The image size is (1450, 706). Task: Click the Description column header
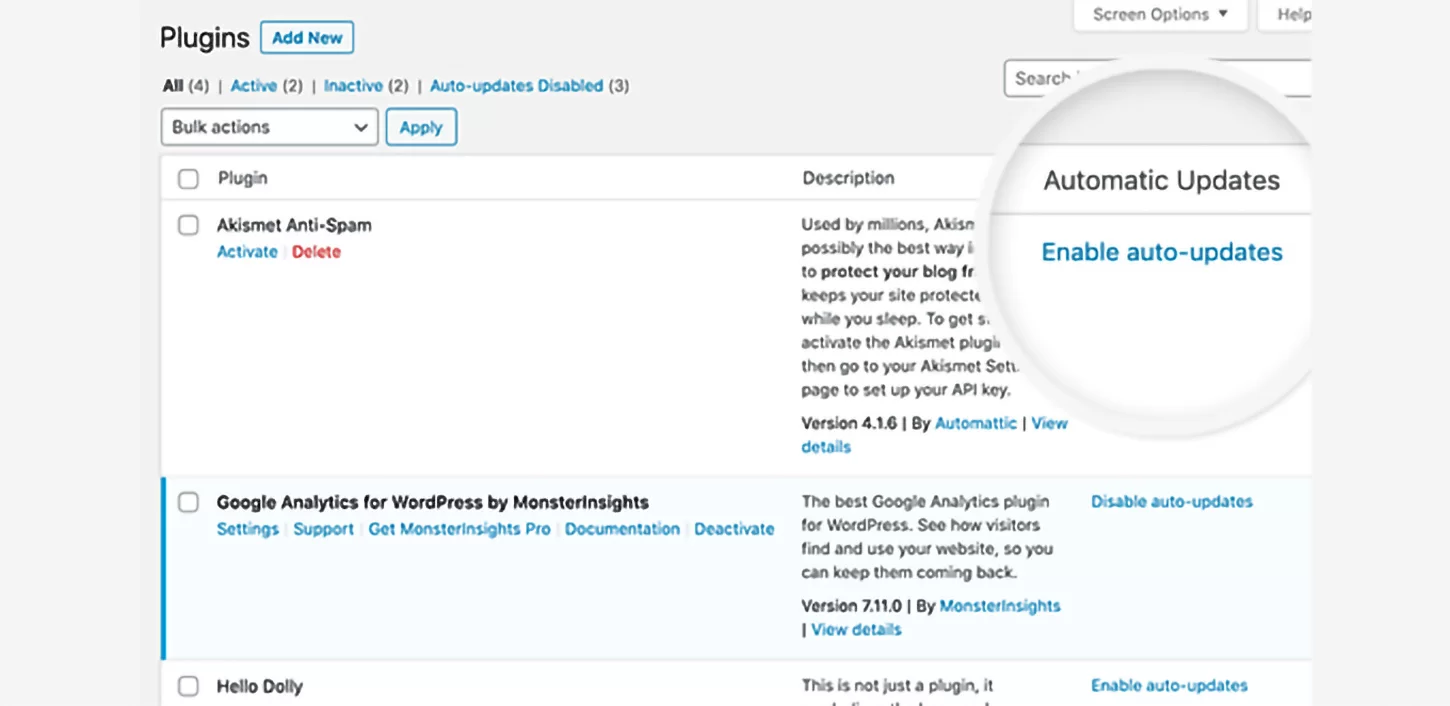coord(848,178)
